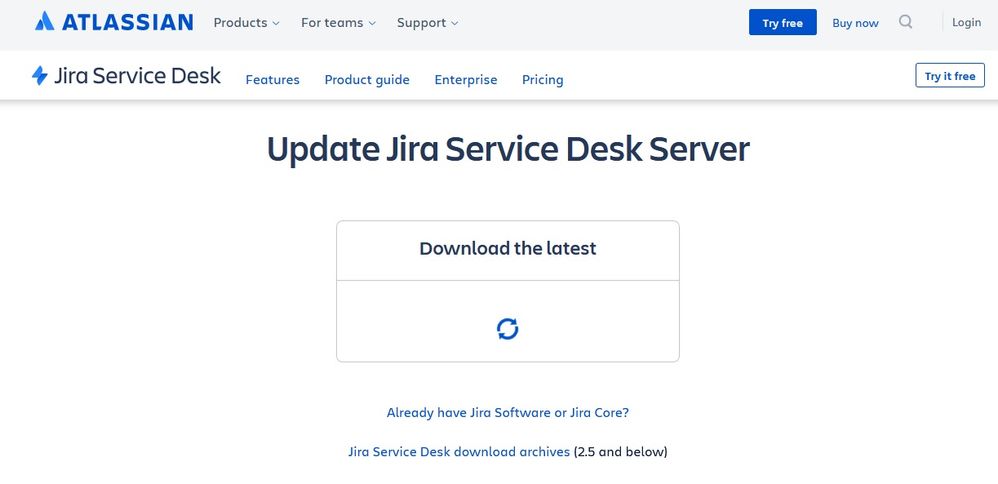Open Jira Service Desk download archives link

pyautogui.click(x=458, y=452)
